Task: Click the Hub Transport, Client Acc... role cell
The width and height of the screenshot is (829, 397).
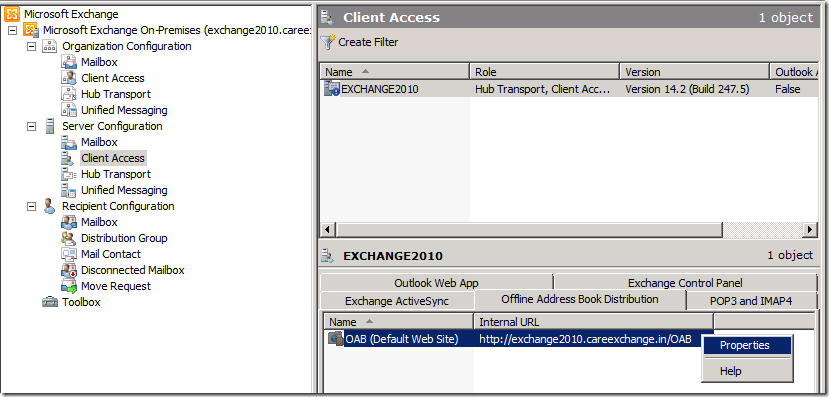Action: 543,89
